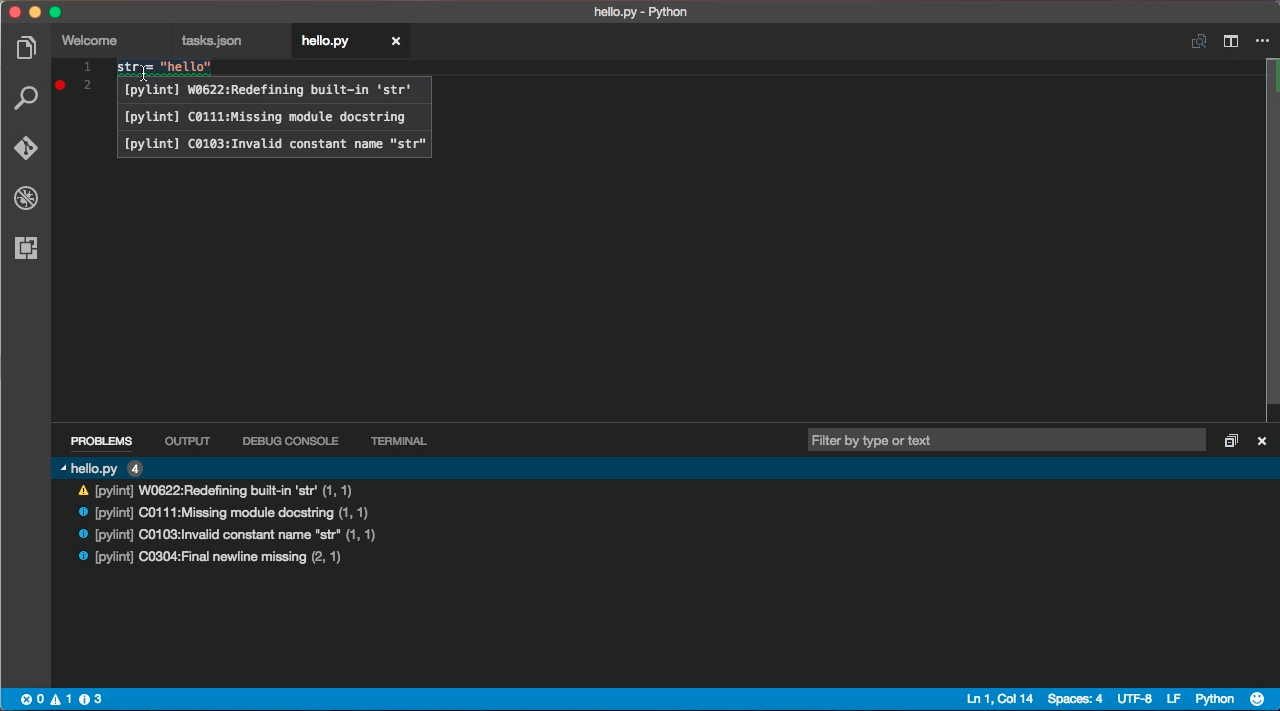Change end of line sequence LF
1280x711 pixels.
[1174, 699]
